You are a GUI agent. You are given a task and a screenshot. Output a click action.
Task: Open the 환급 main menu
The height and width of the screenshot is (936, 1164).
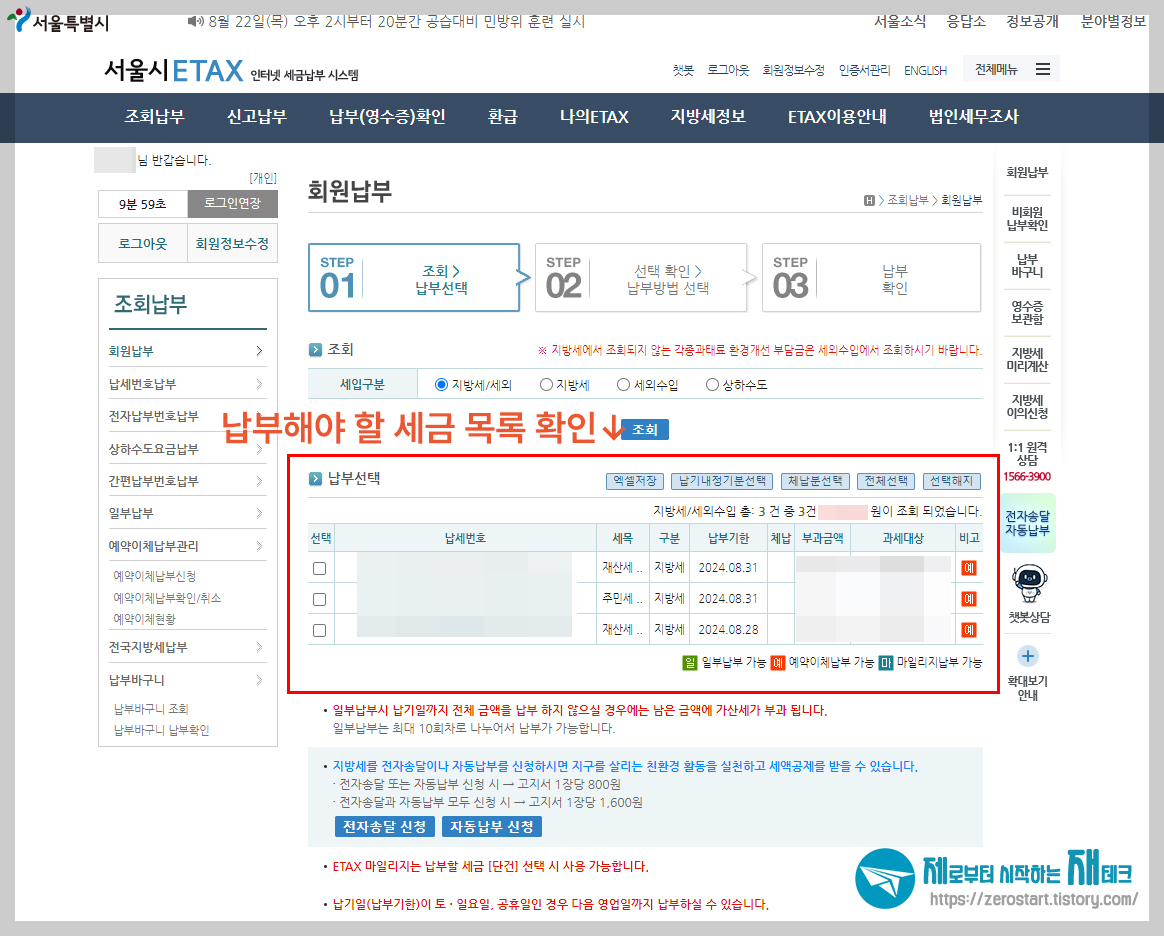tap(503, 117)
